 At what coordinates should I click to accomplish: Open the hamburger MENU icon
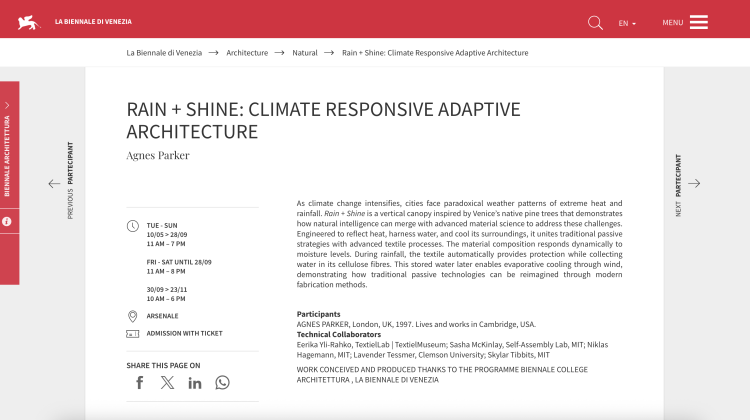pyautogui.click(x=699, y=22)
